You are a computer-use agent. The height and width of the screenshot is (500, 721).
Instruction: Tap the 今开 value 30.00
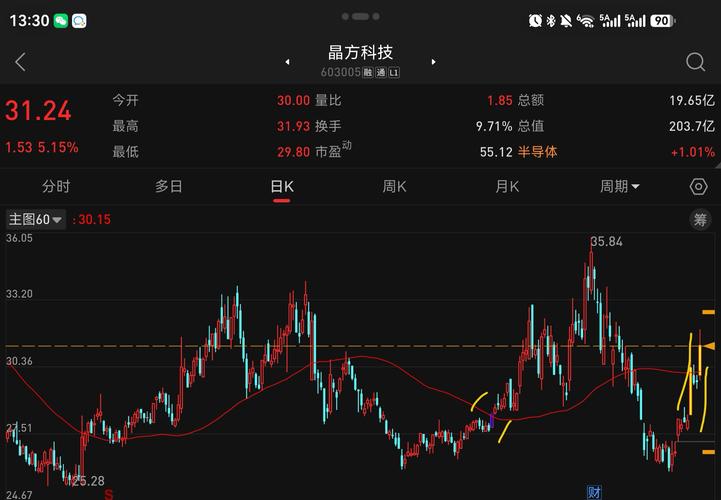point(293,100)
